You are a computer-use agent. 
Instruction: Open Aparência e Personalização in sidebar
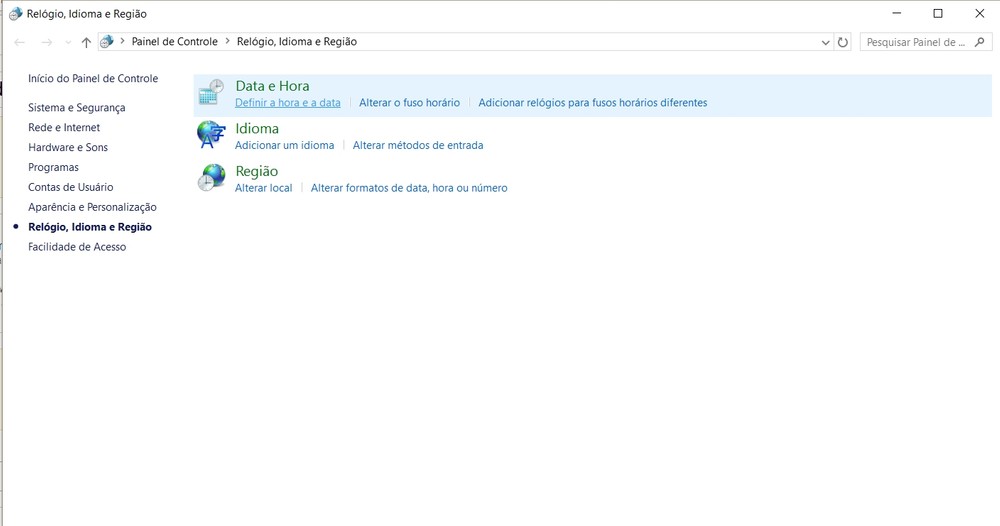pos(92,207)
